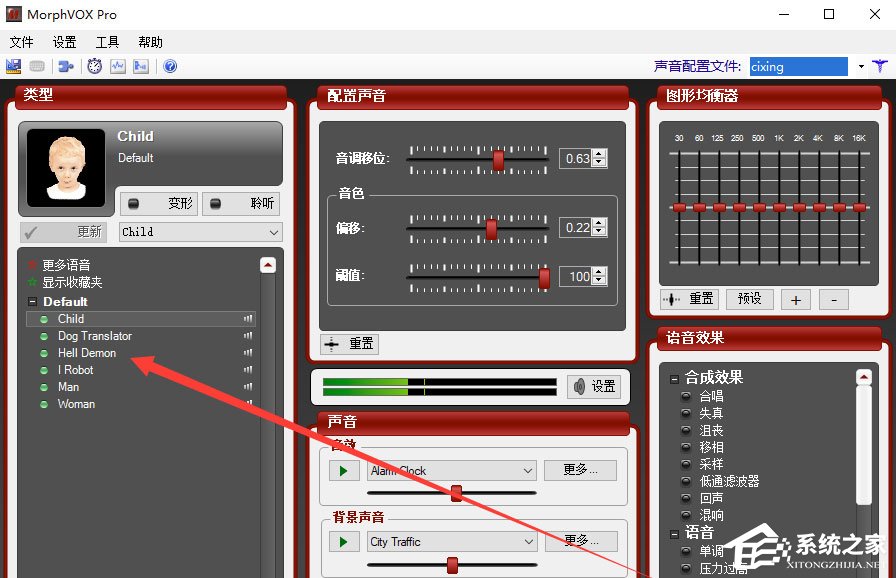Viewport: 896px width, 578px height.
Task: Click the Child avatar thumbnail
Action: pos(66,167)
